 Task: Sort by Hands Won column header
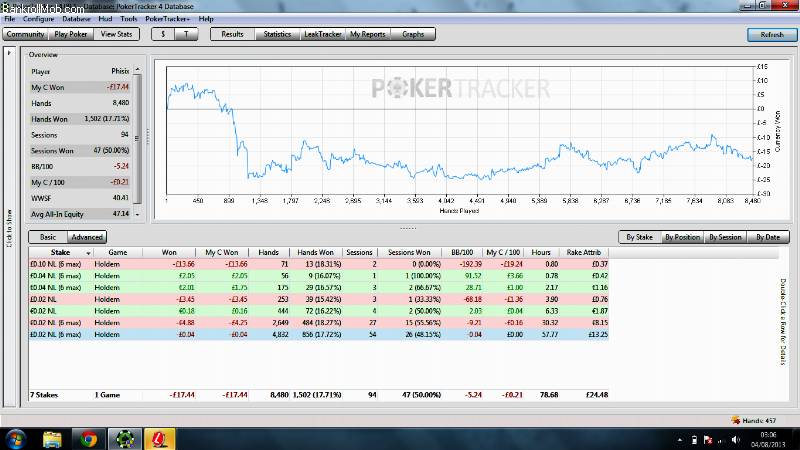click(315, 253)
